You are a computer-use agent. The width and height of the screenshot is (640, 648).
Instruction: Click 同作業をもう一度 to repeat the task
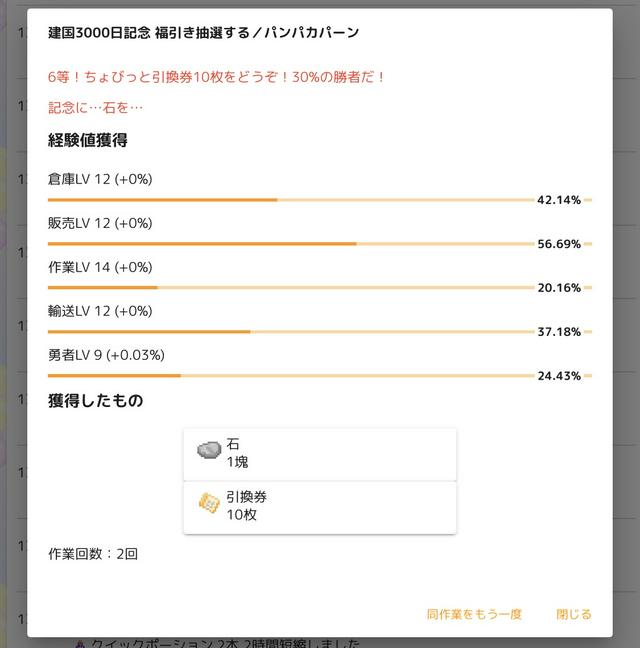(x=474, y=614)
